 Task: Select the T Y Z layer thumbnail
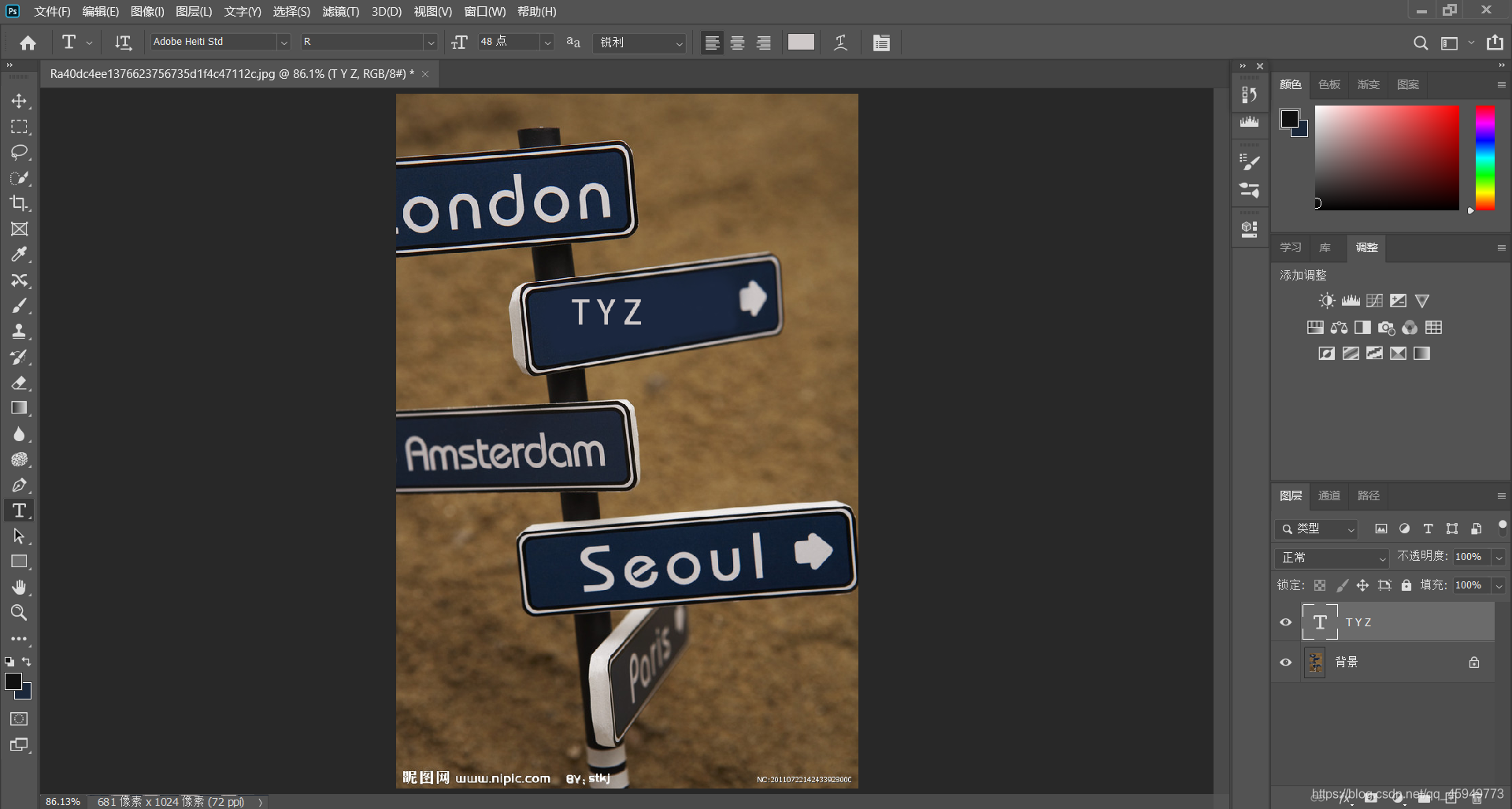(1320, 622)
